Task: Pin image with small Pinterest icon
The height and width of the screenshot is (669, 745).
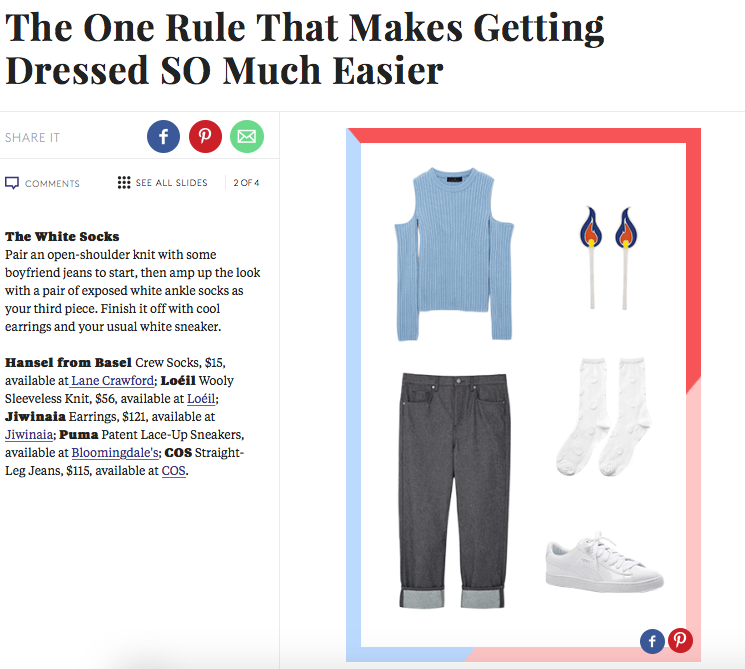Action: [x=680, y=640]
